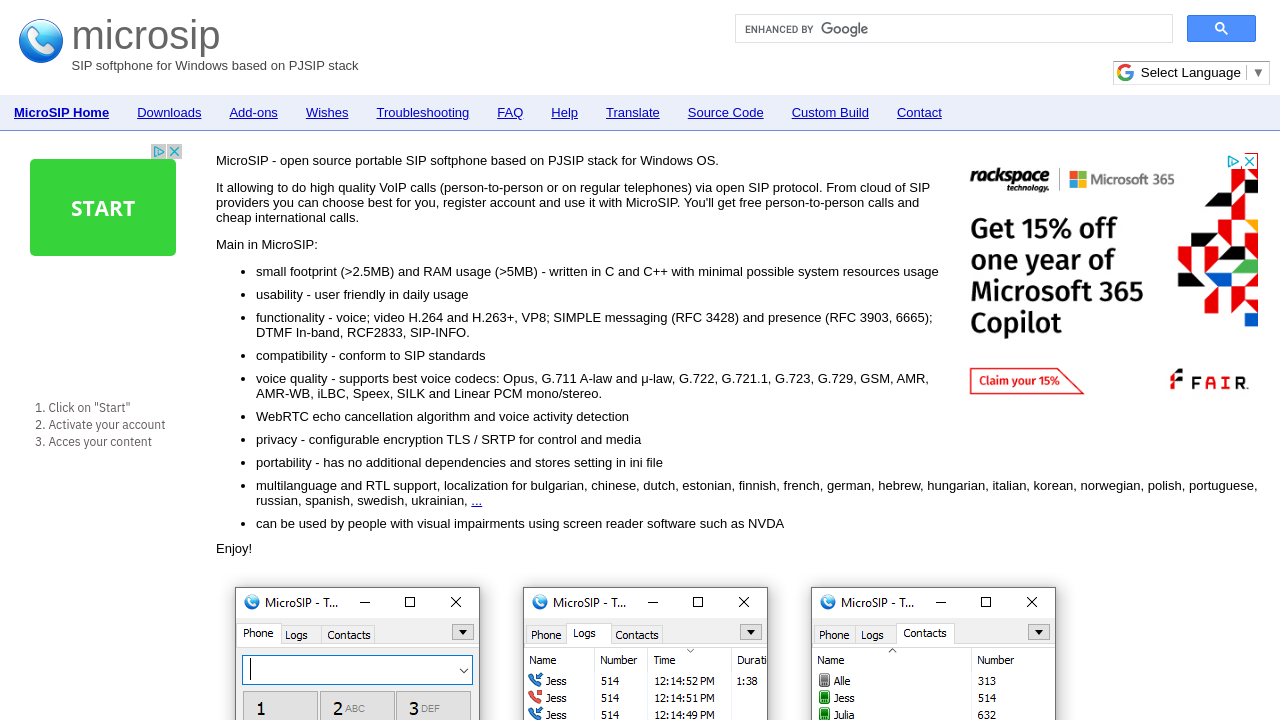
Task: Click the Contacts tab screenshot thumbnail
Action: pyautogui.click(x=933, y=654)
